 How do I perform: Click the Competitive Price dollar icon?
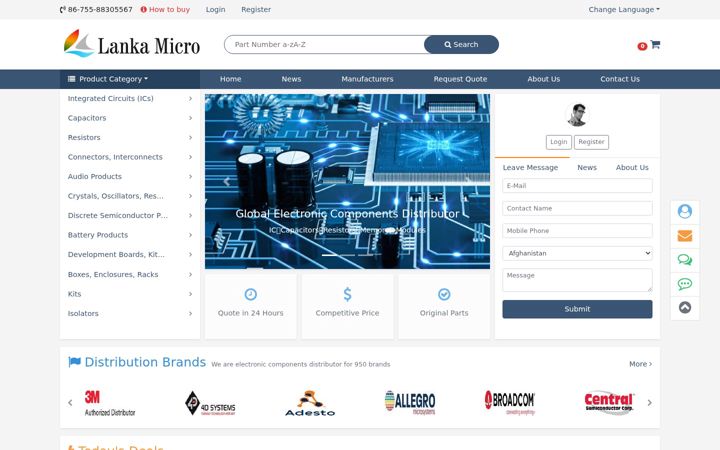click(347, 294)
